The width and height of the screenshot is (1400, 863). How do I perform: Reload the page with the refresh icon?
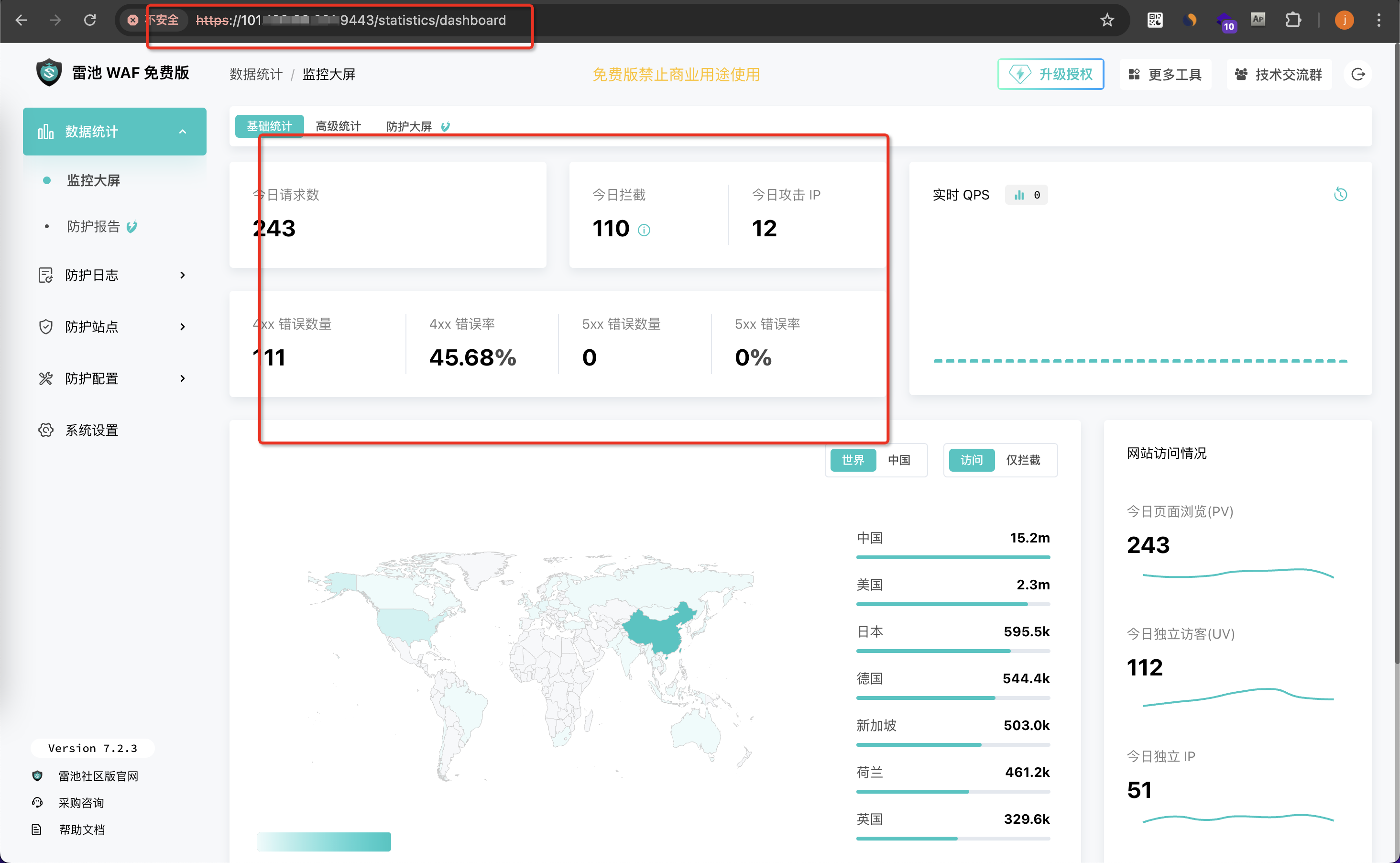[89, 20]
